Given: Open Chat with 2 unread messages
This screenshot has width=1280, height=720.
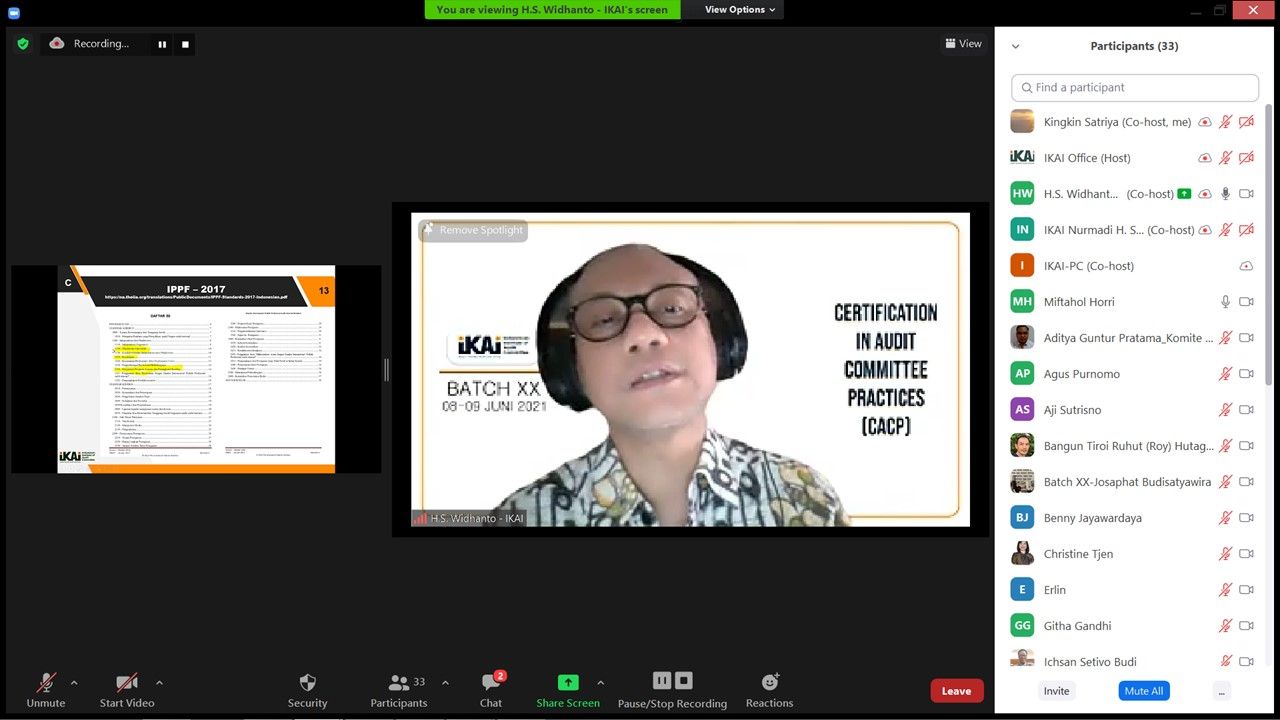Looking at the screenshot, I should click(491, 690).
